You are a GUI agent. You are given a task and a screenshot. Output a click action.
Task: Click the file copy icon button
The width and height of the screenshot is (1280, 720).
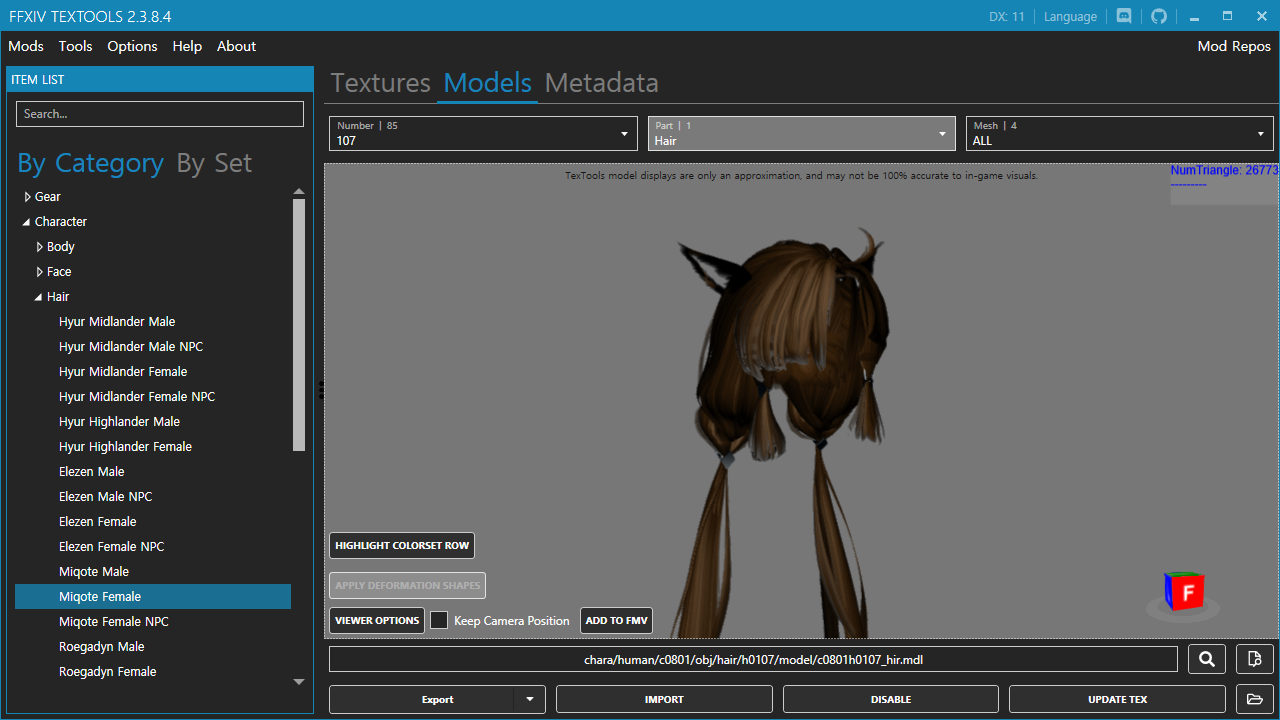(x=1255, y=659)
